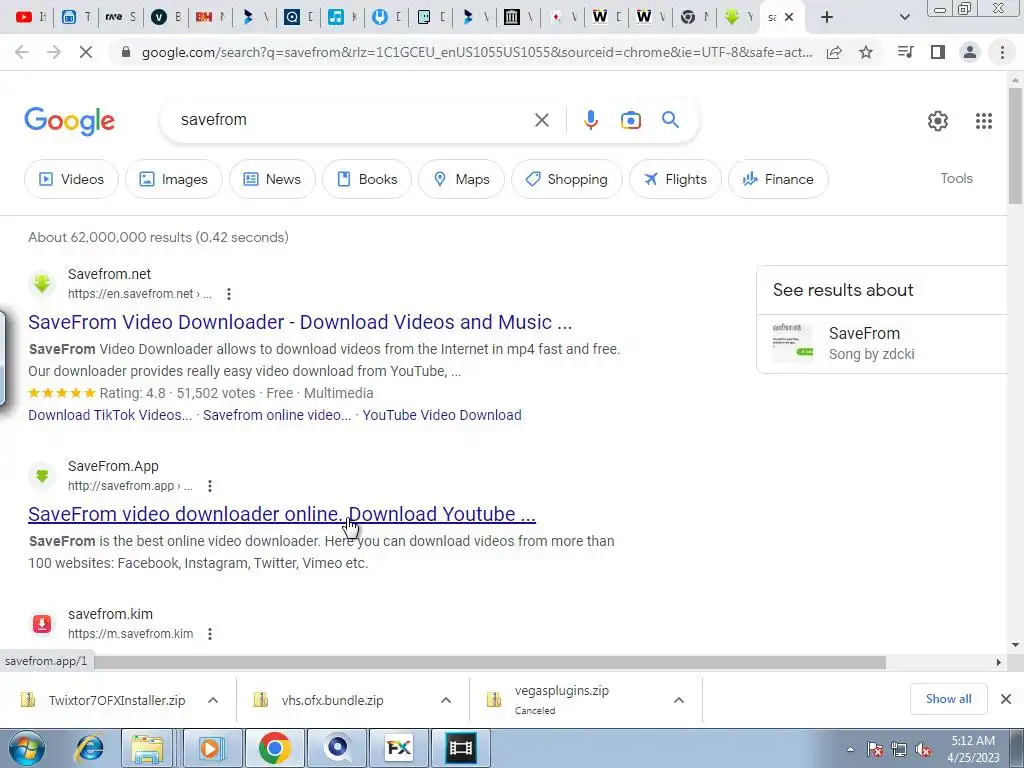
Task: Click the vertical page scrollbar
Action: click(1014, 145)
